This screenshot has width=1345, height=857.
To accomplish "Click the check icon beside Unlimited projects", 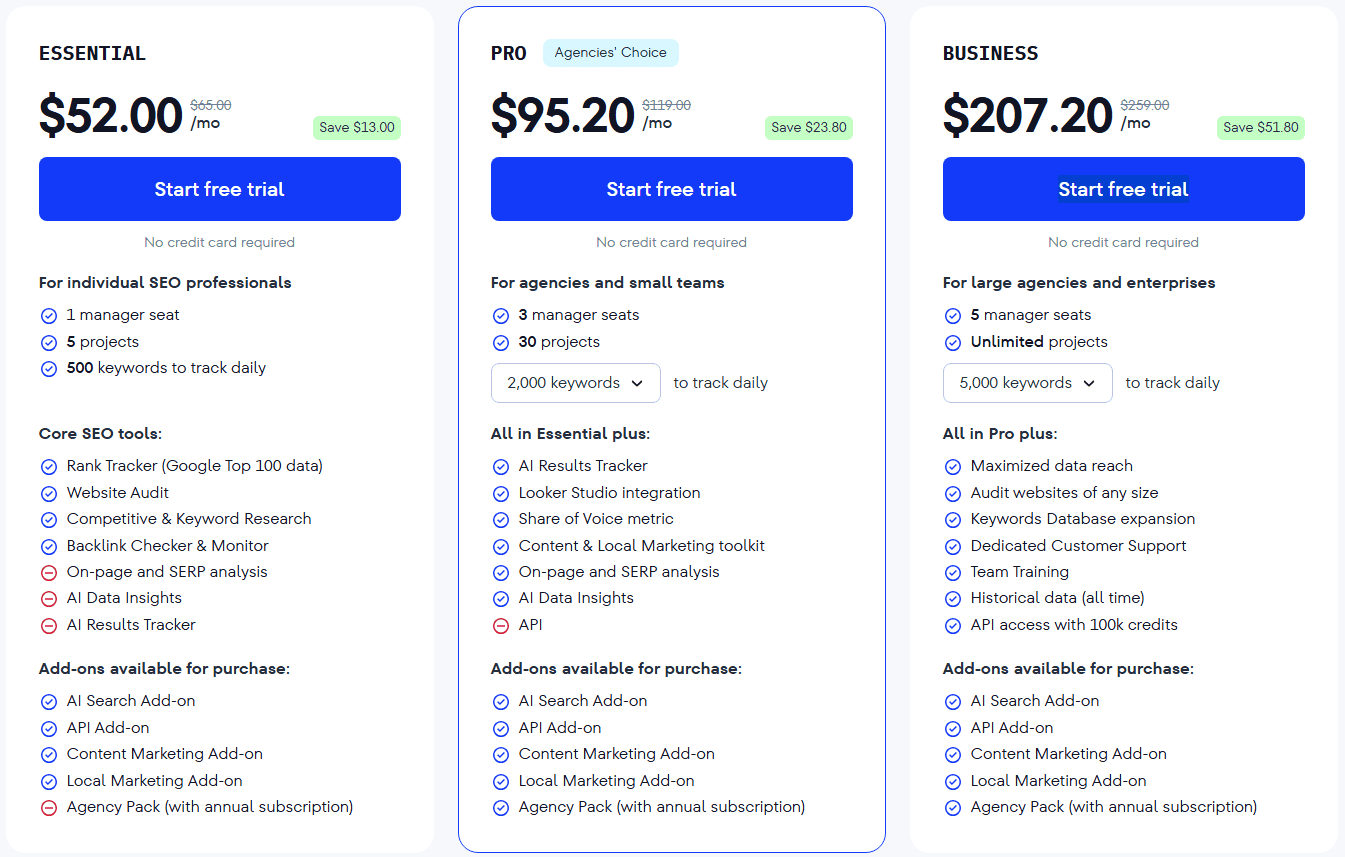I will 953,342.
